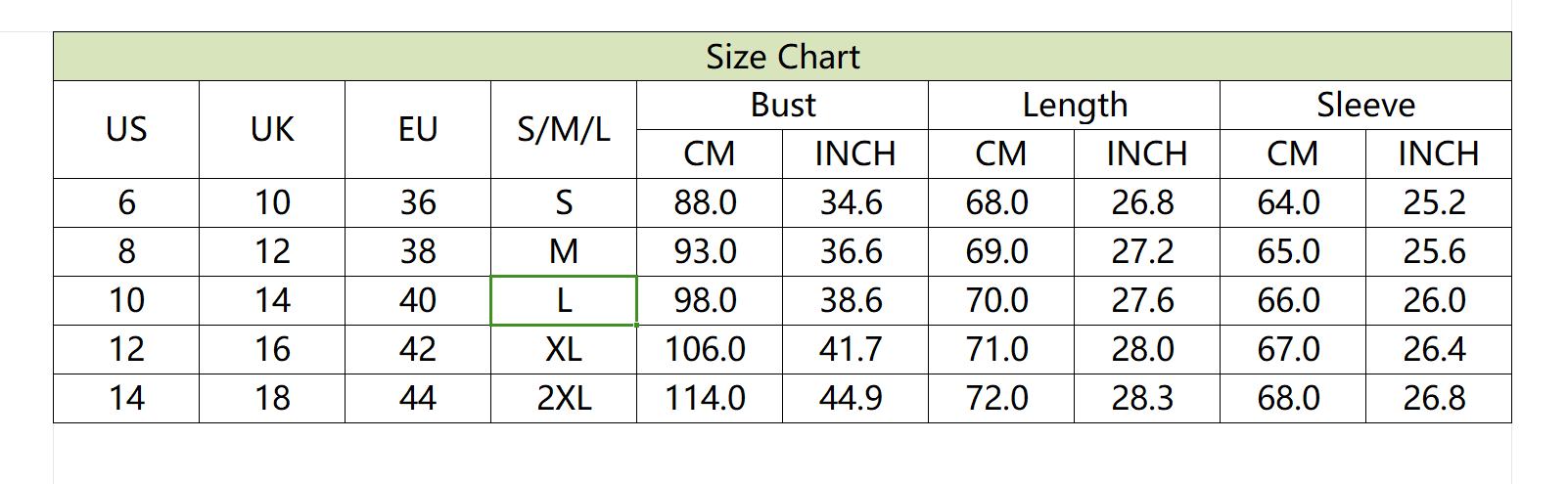The height and width of the screenshot is (484, 1568).
Task: Select the UK size 18 cell
Action: click(272, 398)
